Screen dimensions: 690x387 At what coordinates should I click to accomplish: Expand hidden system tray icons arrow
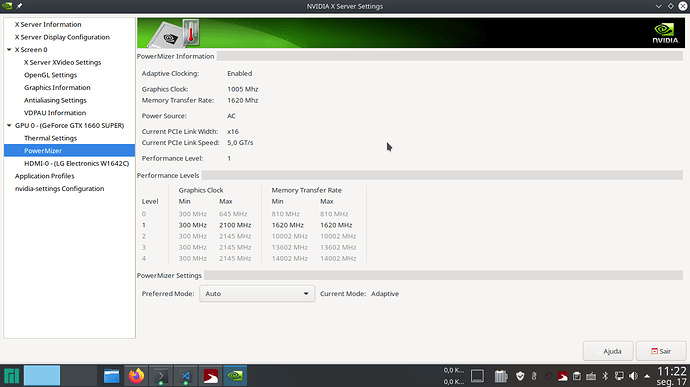(x=647, y=376)
